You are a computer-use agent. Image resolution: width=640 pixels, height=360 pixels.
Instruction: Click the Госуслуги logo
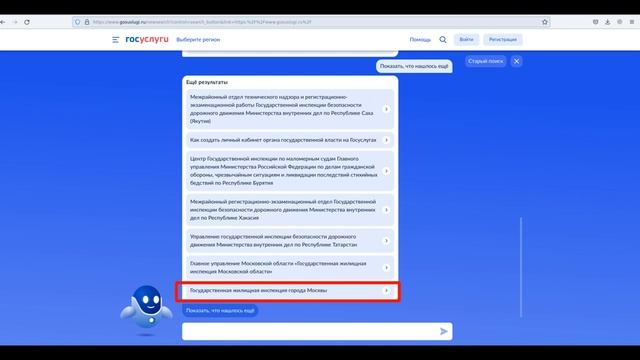coord(147,39)
